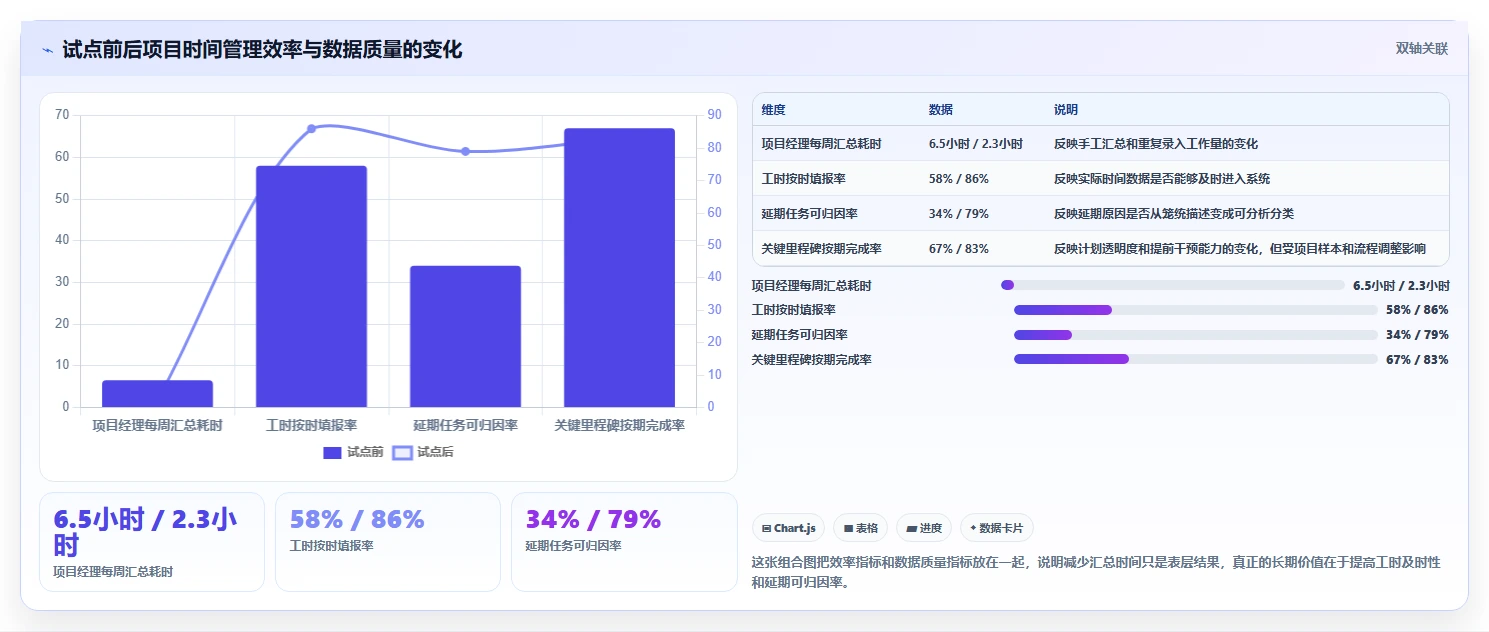Click x-axis label 关键里程碑按期完成率

619,426
